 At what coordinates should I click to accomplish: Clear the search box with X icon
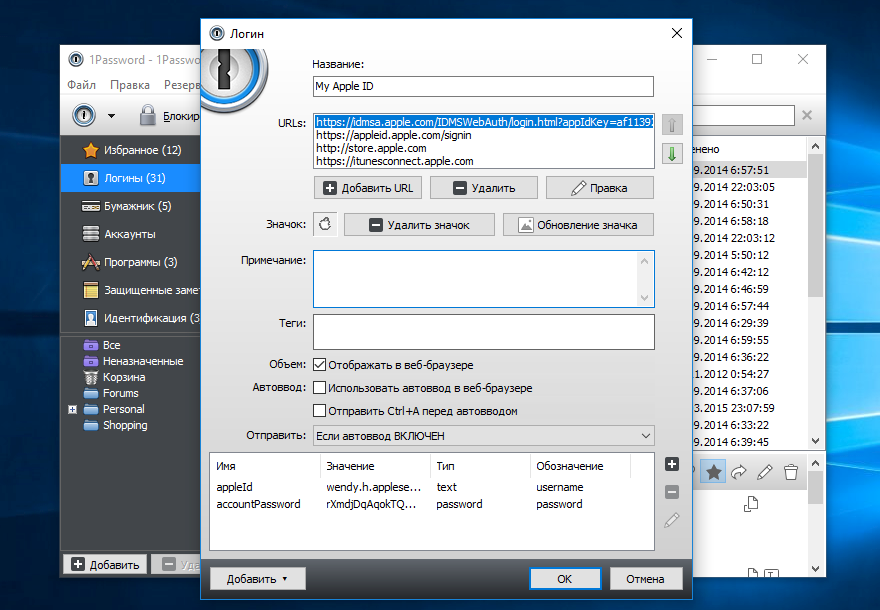(x=807, y=115)
